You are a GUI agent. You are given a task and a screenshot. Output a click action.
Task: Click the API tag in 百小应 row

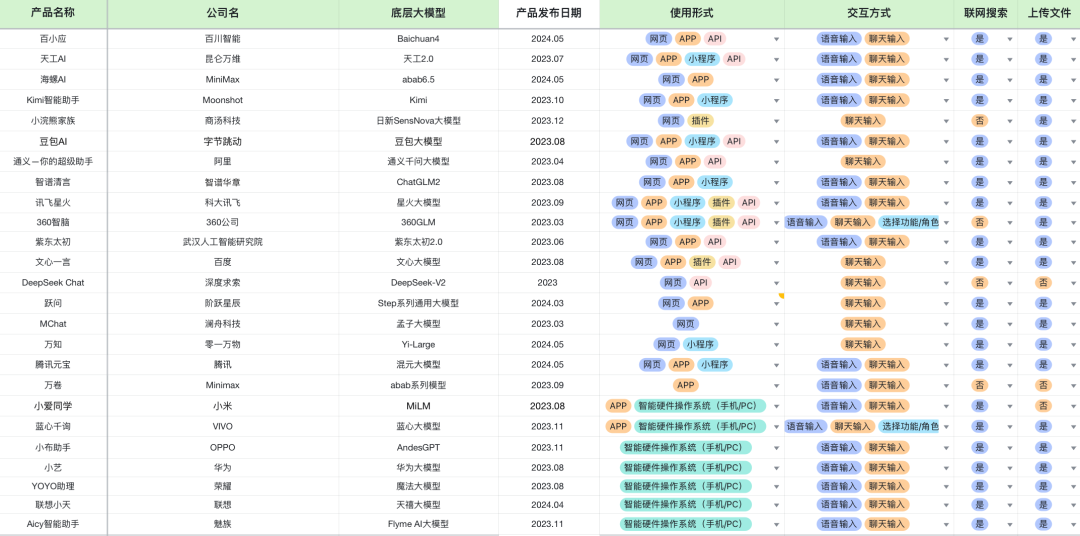(715, 39)
